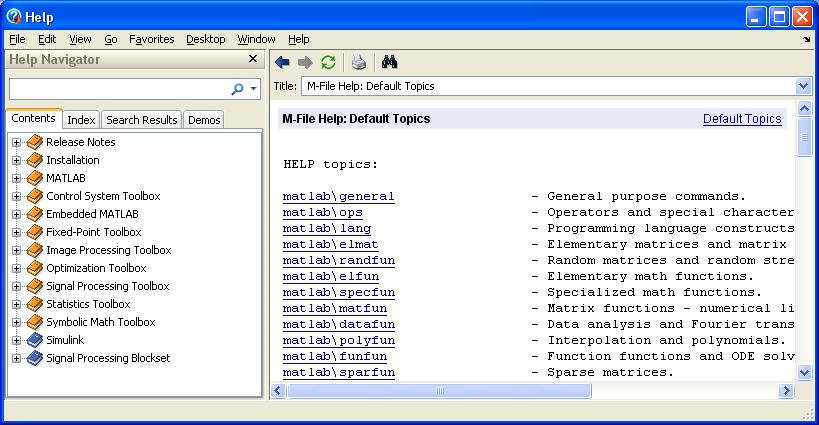The height and width of the screenshot is (425, 819).
Task: Open the Go menu
Action: [111, 39]
